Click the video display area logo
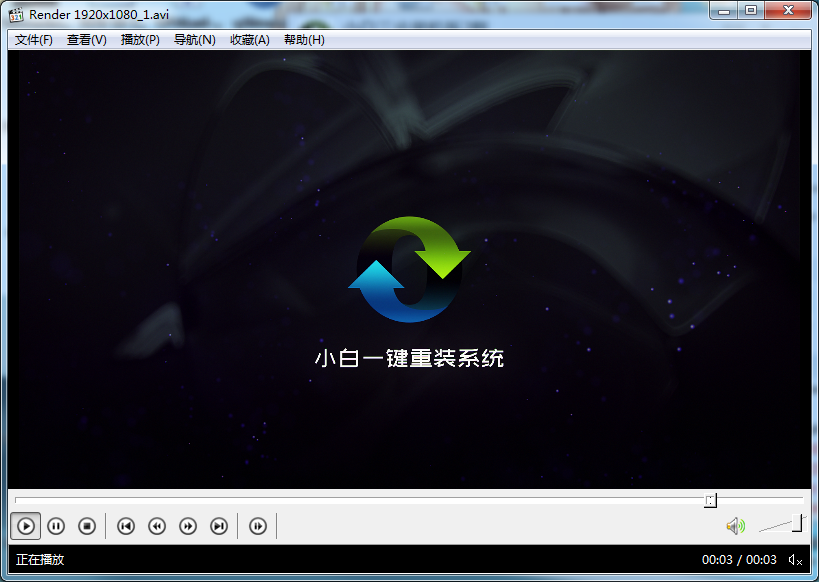This screenshot has width=819, height=582. (410, 269)
